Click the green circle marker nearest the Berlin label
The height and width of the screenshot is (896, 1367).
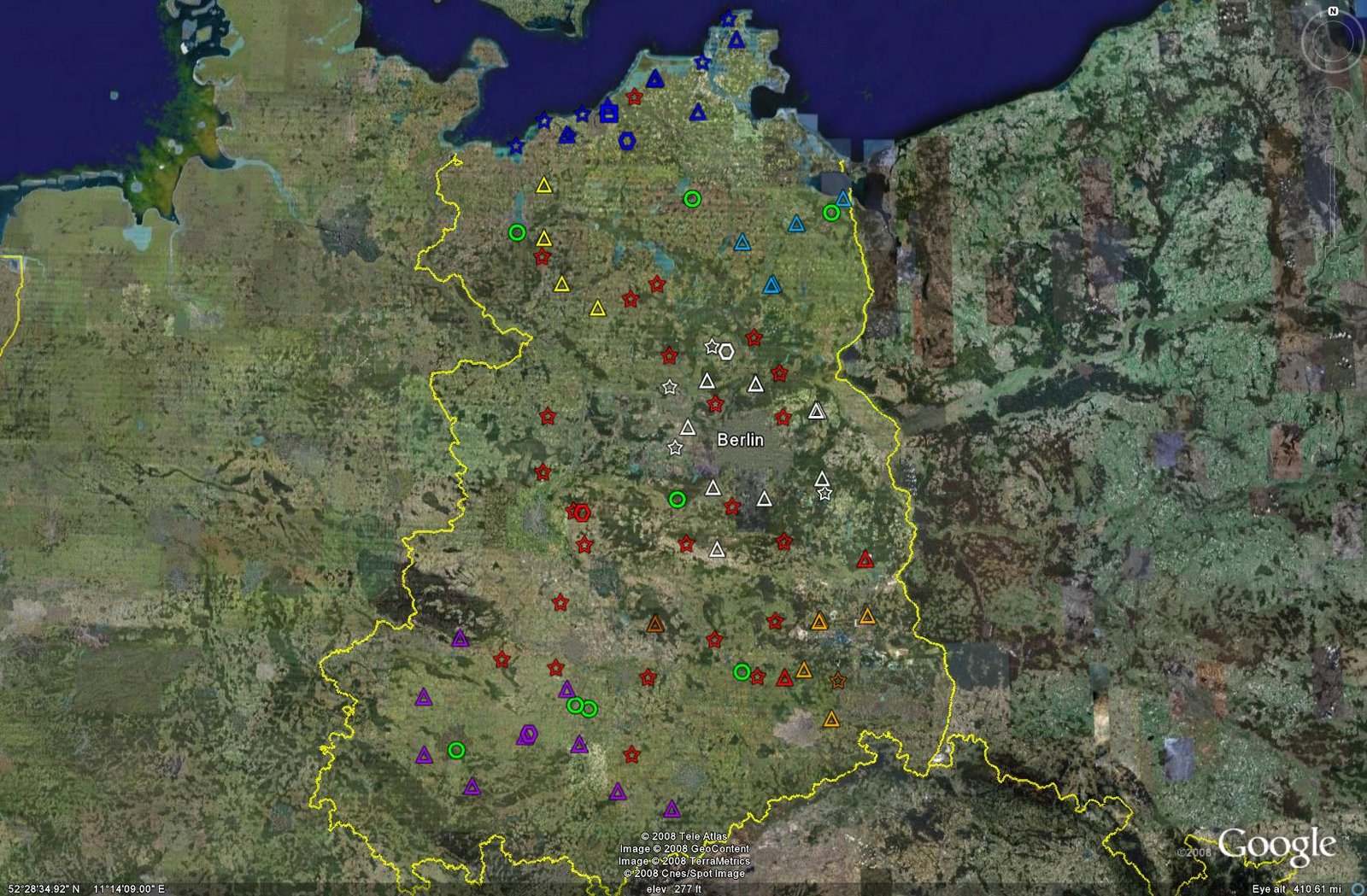pyautogui.click(x=678, y=500)
